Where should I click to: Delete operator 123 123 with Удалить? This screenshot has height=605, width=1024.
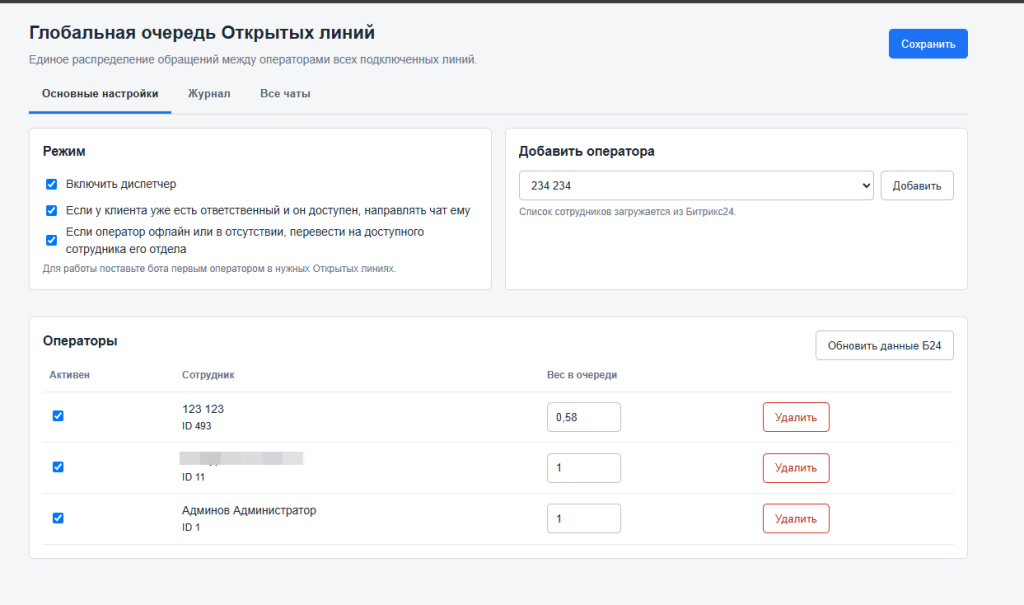(795, 417)
